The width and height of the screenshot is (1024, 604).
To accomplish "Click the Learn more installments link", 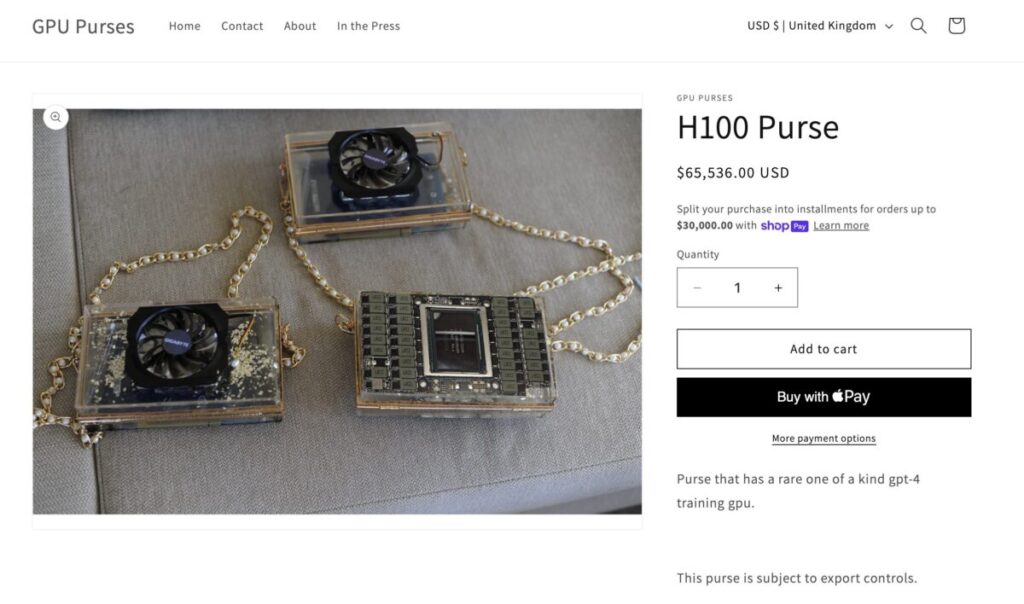I will [841, 225].
